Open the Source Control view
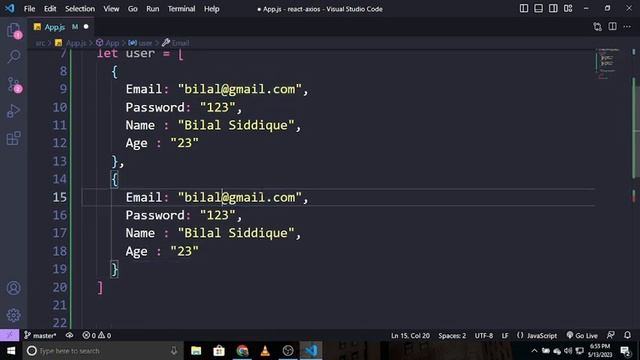Image resolution: width=640 pixels, height=360 pixels. pos(13,85)
